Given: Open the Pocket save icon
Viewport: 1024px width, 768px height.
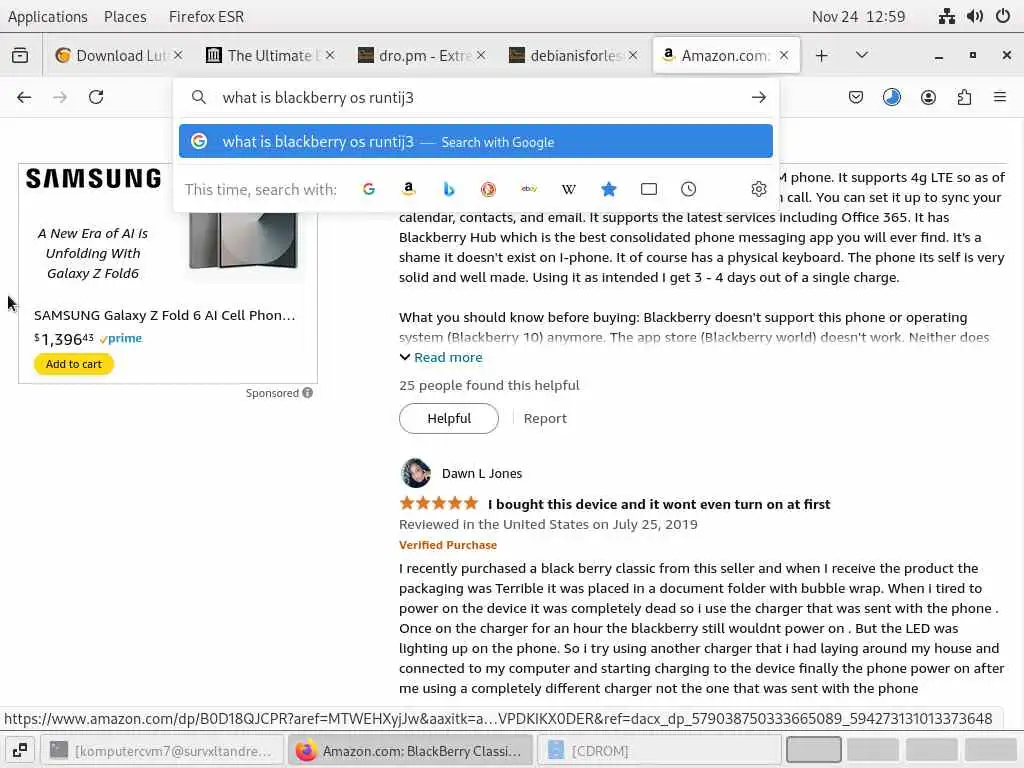Looking at the screenshot, I should pos(856,97).
